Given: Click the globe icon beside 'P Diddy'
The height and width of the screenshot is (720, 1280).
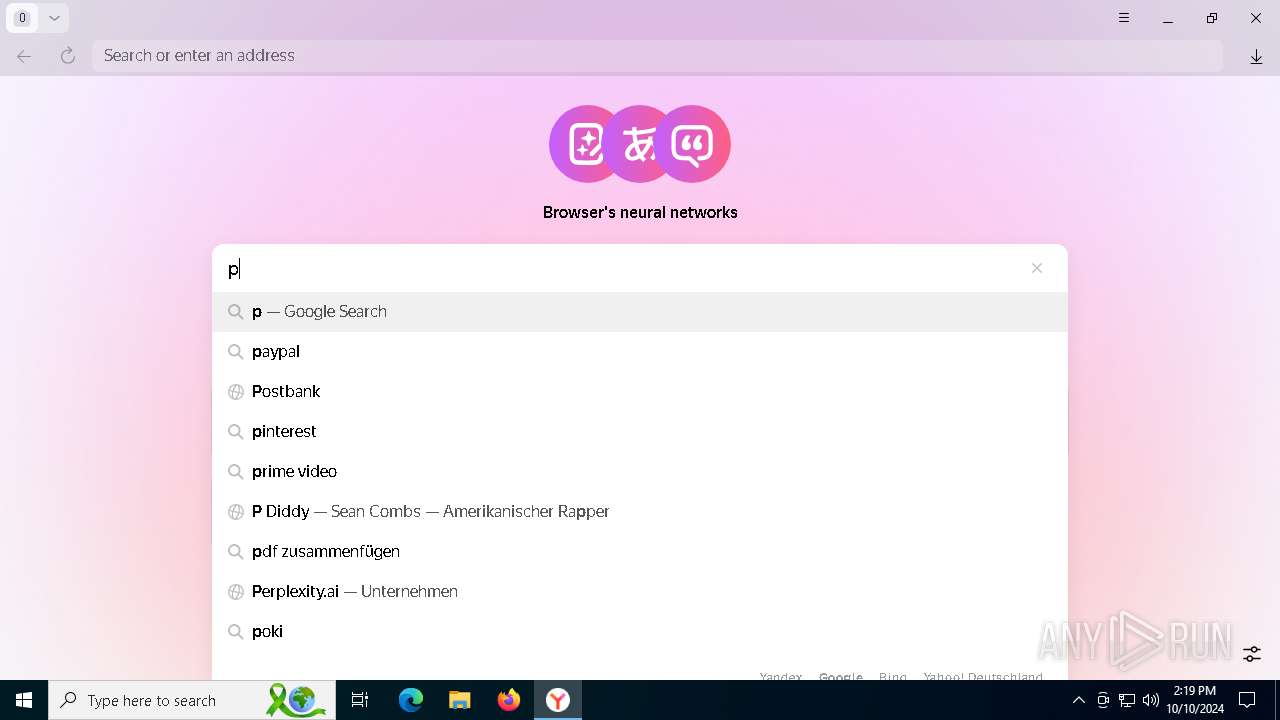Looking at the screenshot, I should pyautogui.click(x=236, y=512).
